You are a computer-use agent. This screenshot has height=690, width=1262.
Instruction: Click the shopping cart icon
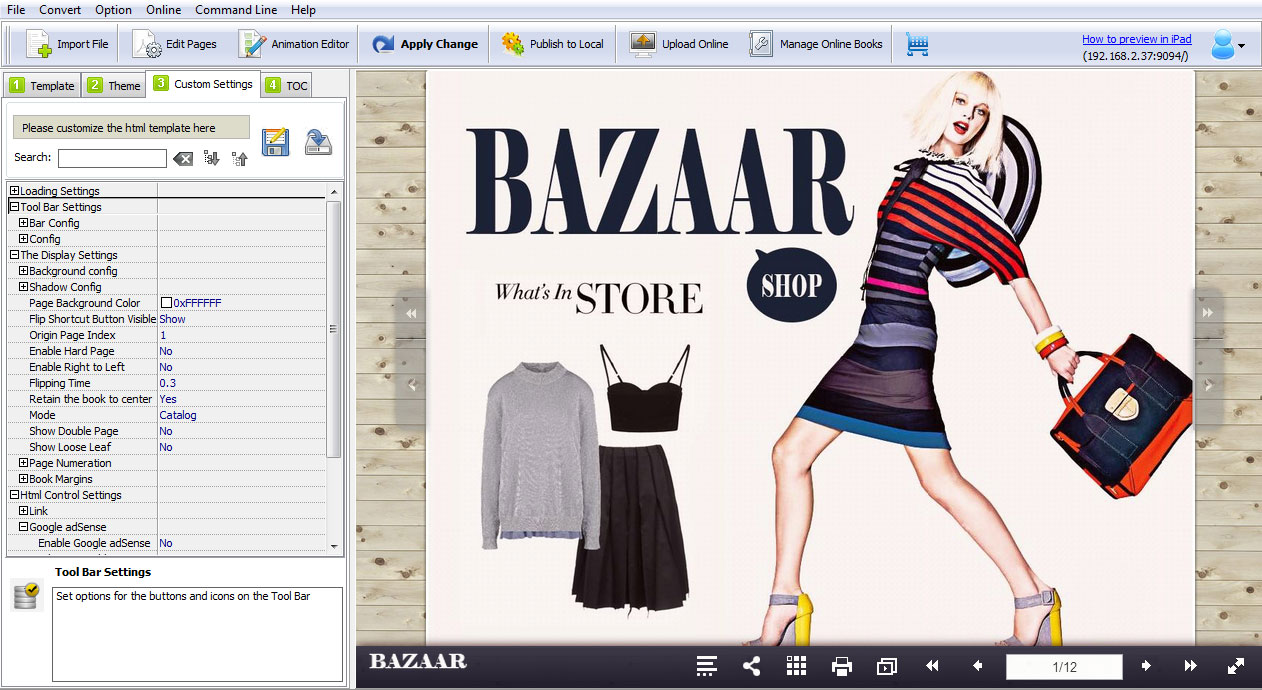coord(917,44)
